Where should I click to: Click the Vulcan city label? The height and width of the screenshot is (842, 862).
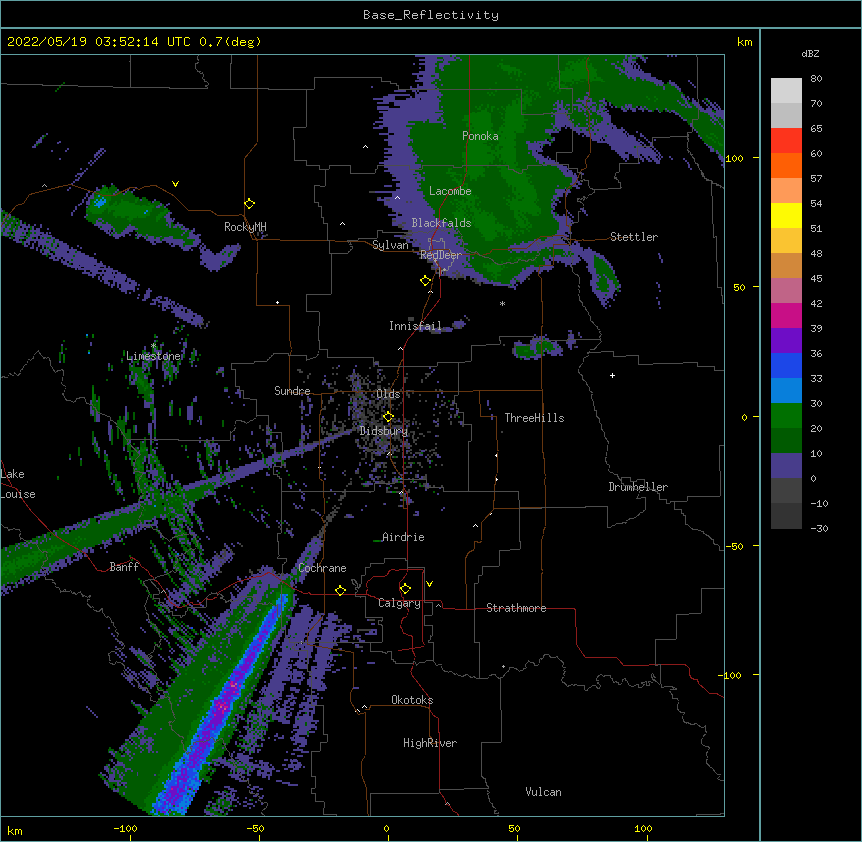[543, 792]
